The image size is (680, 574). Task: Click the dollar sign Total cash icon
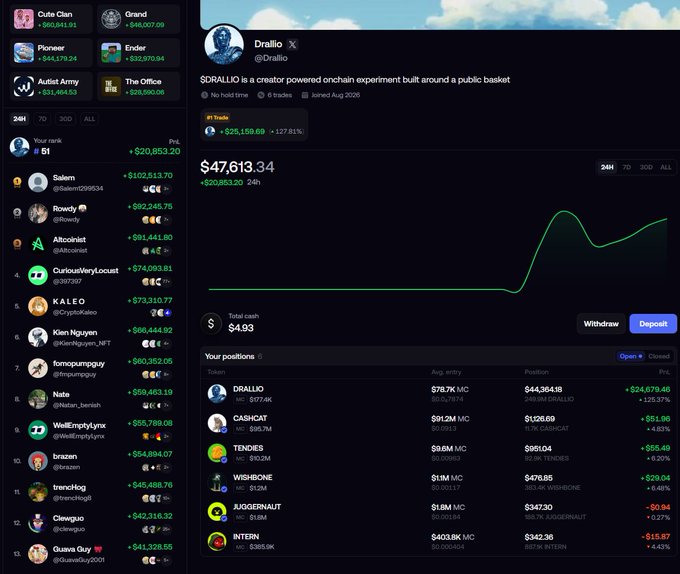click(211, 323)
